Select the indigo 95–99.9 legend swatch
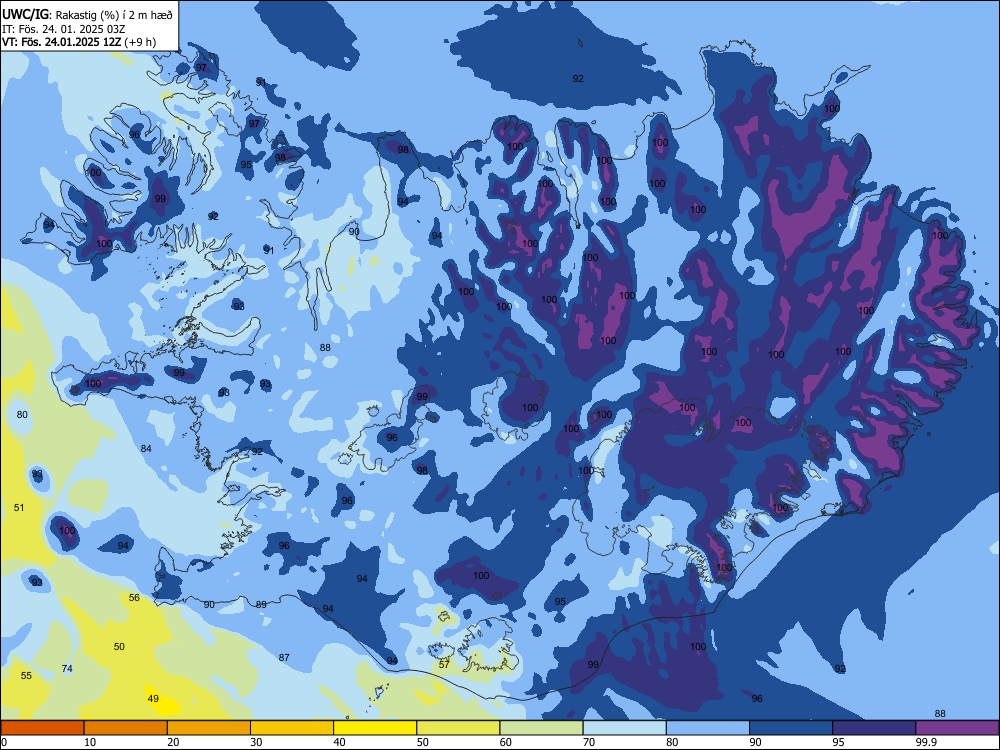The width and height of the screenshot is (1000, 750). click(874, 728)
